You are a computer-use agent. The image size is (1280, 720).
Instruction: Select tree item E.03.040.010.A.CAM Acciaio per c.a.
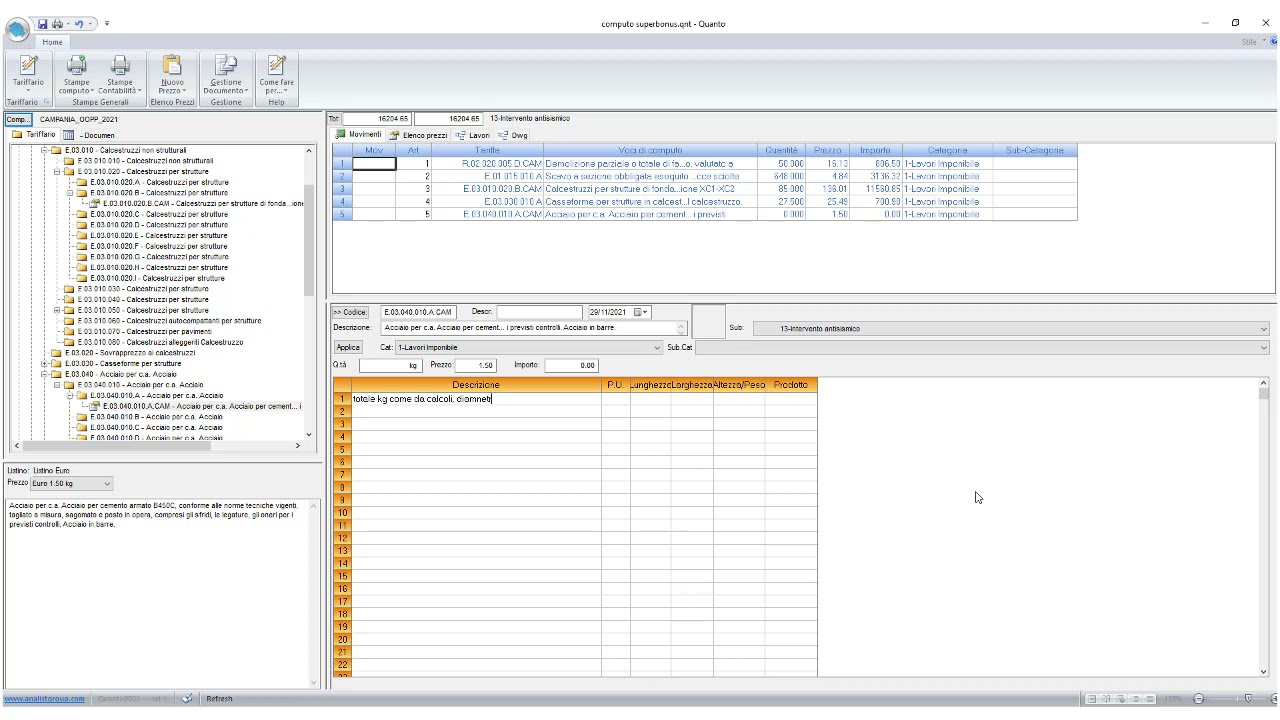202,406
